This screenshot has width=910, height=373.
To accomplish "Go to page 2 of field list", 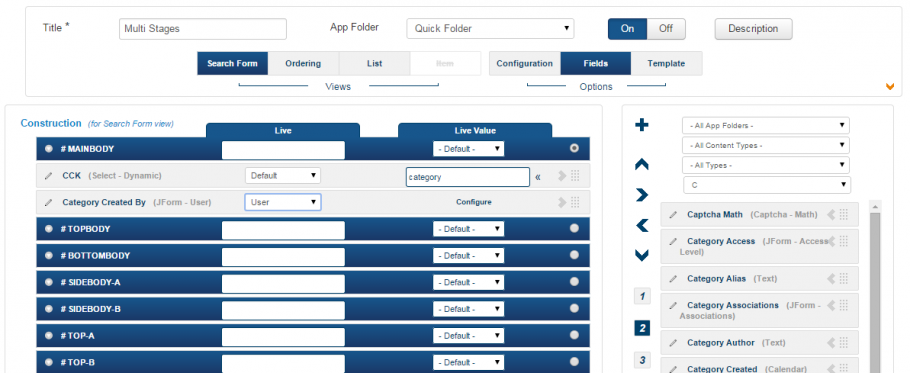I will point(642,328).
